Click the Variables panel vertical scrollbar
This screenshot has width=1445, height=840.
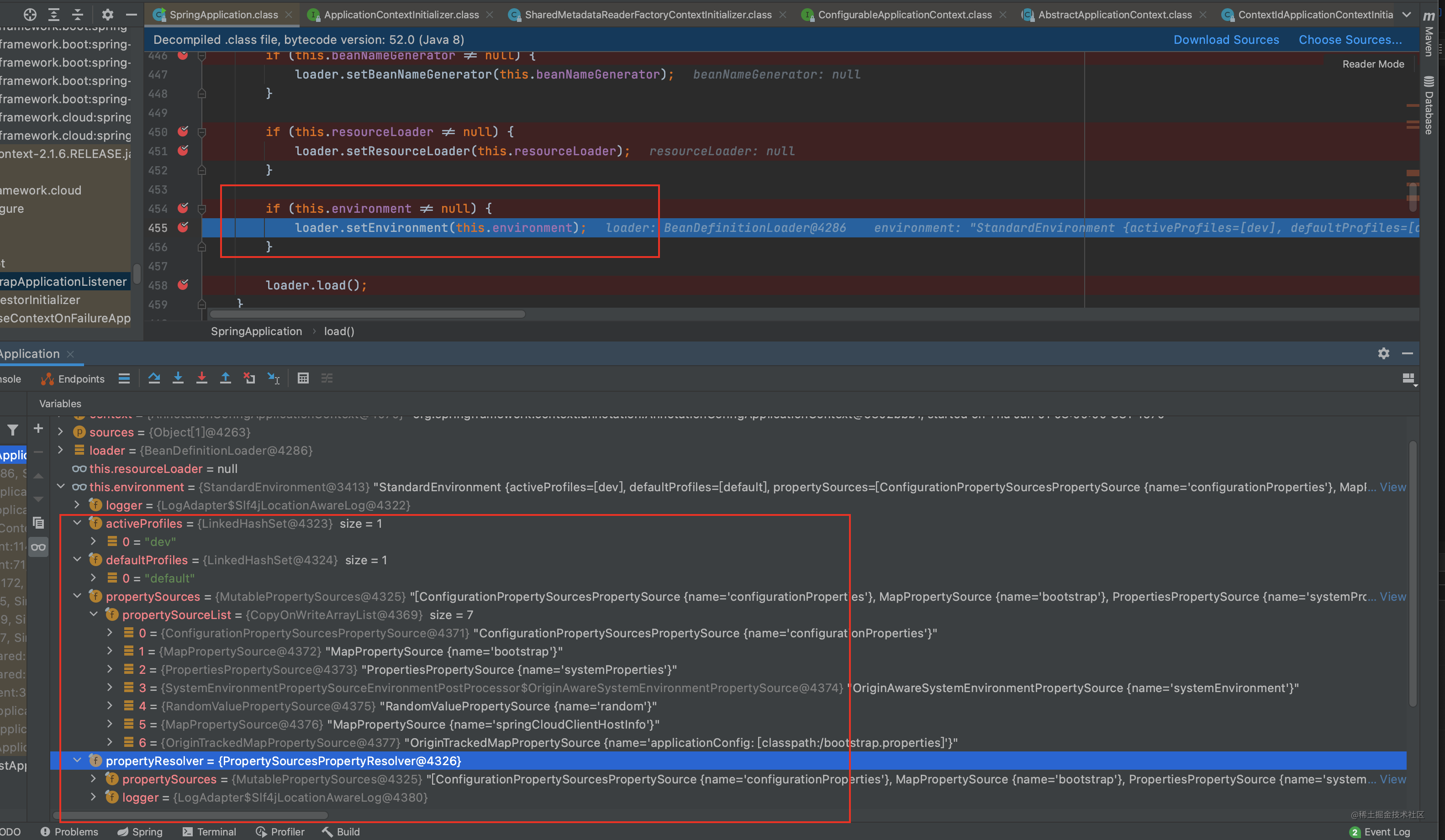(1412, 573)
